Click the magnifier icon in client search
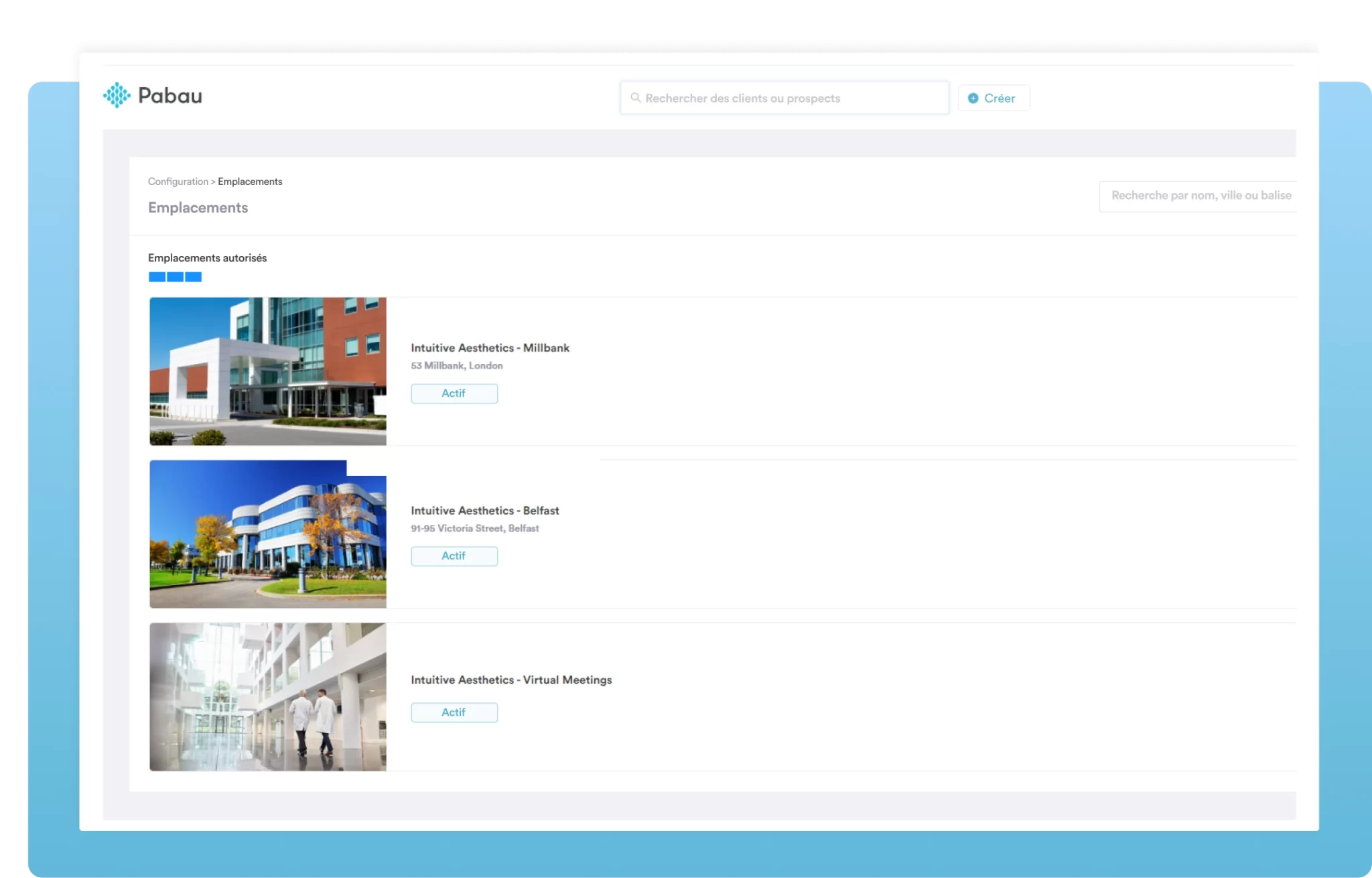The height and width of the screenshot is (878, 1372). pyautogui.click(x=636, y=98)
